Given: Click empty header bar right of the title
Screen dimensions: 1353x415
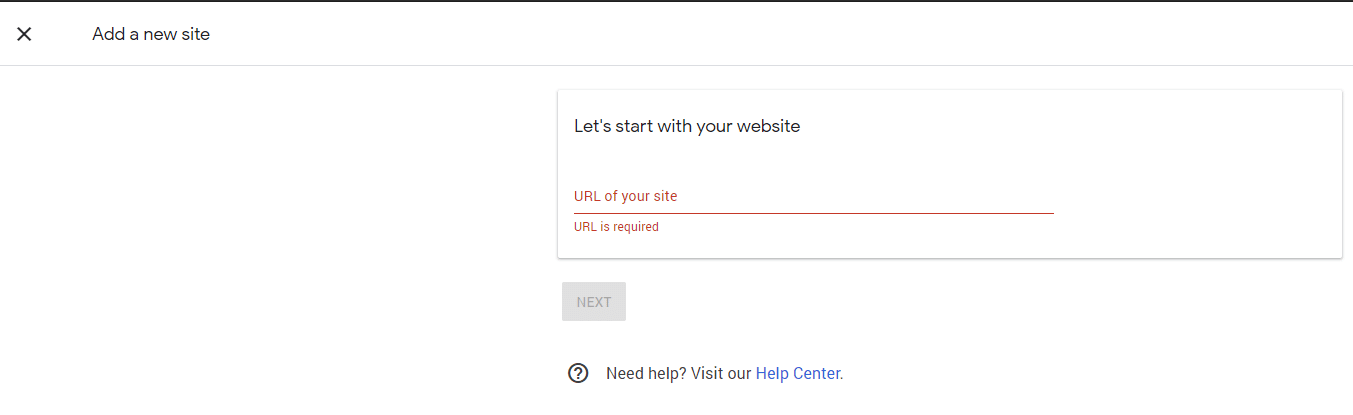Looking at the screenshot, I should tap(780, 34).
